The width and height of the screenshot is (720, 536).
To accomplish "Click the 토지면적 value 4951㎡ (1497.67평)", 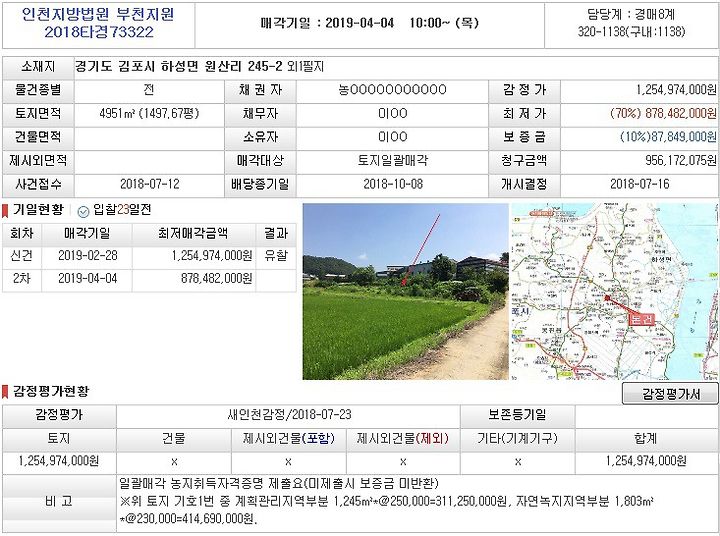I will 149,113.
